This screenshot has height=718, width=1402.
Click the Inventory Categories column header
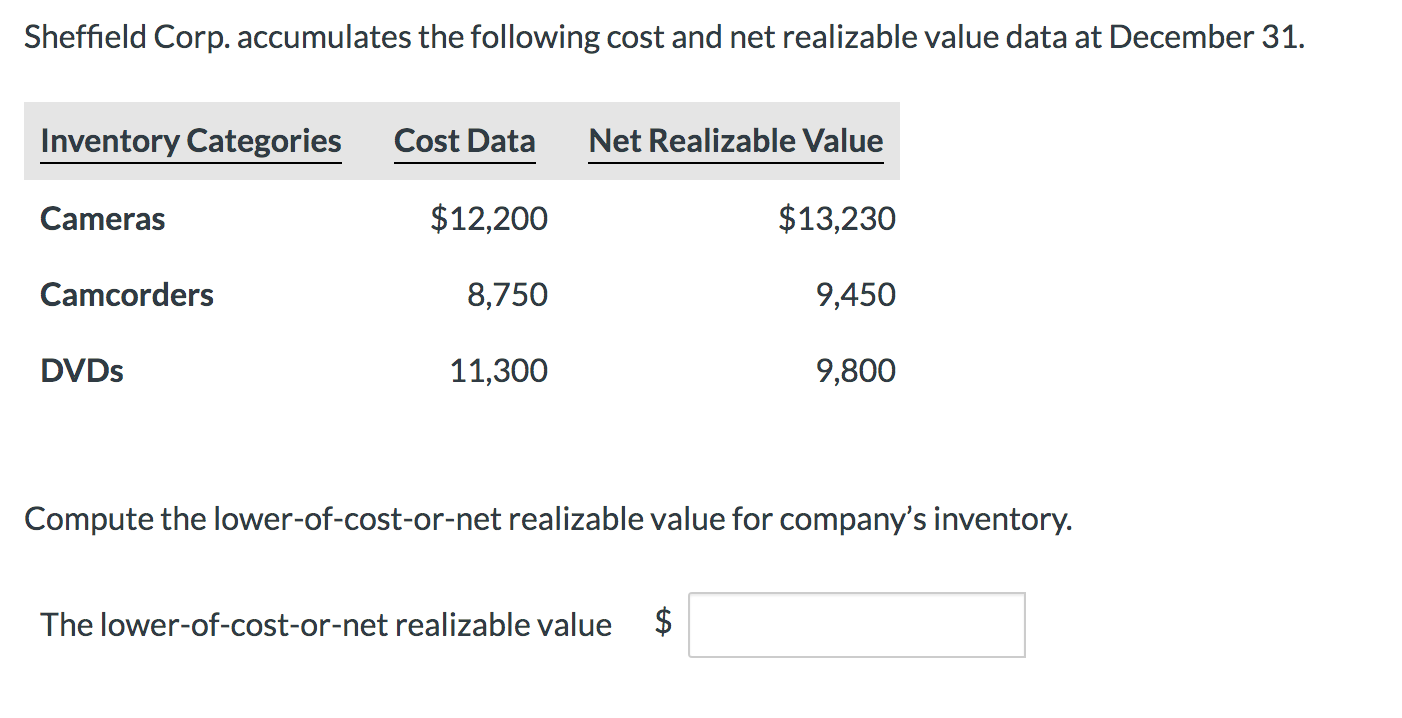tap(191, 141)
